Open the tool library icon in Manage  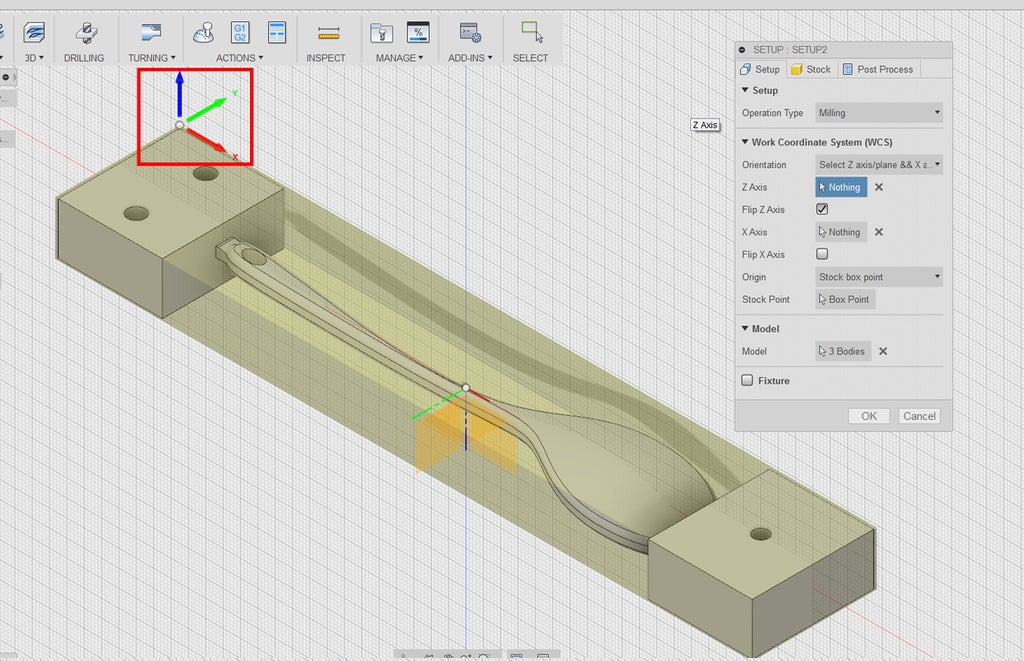(x=381, y=32)
